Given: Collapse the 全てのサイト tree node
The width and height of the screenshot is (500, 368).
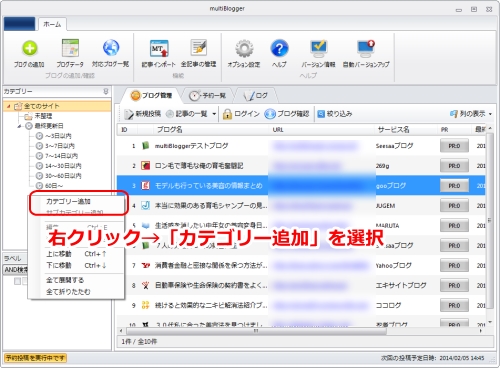Looking at the screenshot, I should tap(9, 106).
